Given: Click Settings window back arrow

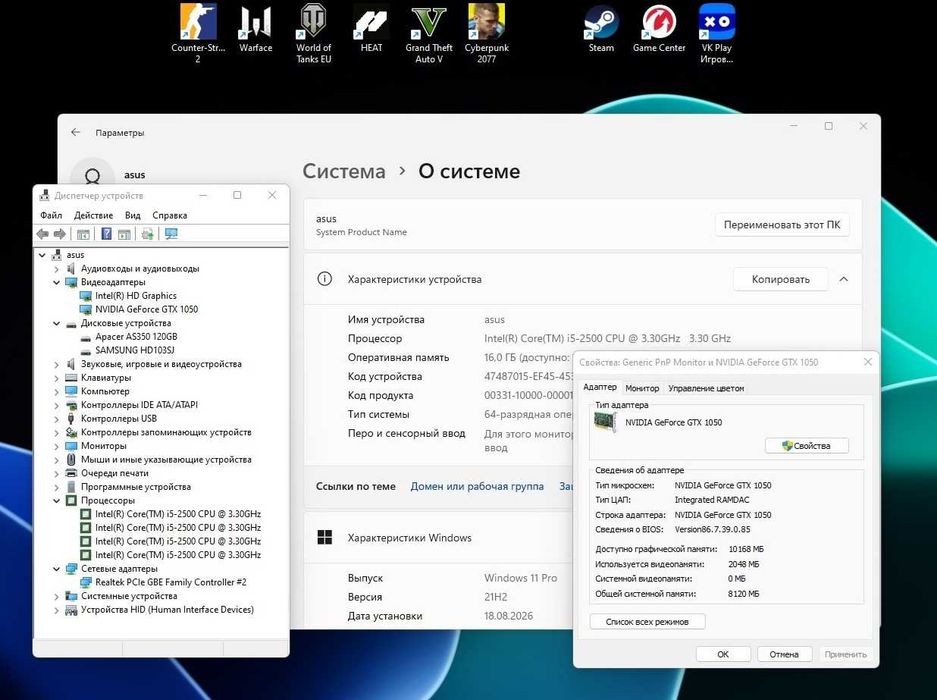Looking at the screenshot, I should [x=75, y=132].
